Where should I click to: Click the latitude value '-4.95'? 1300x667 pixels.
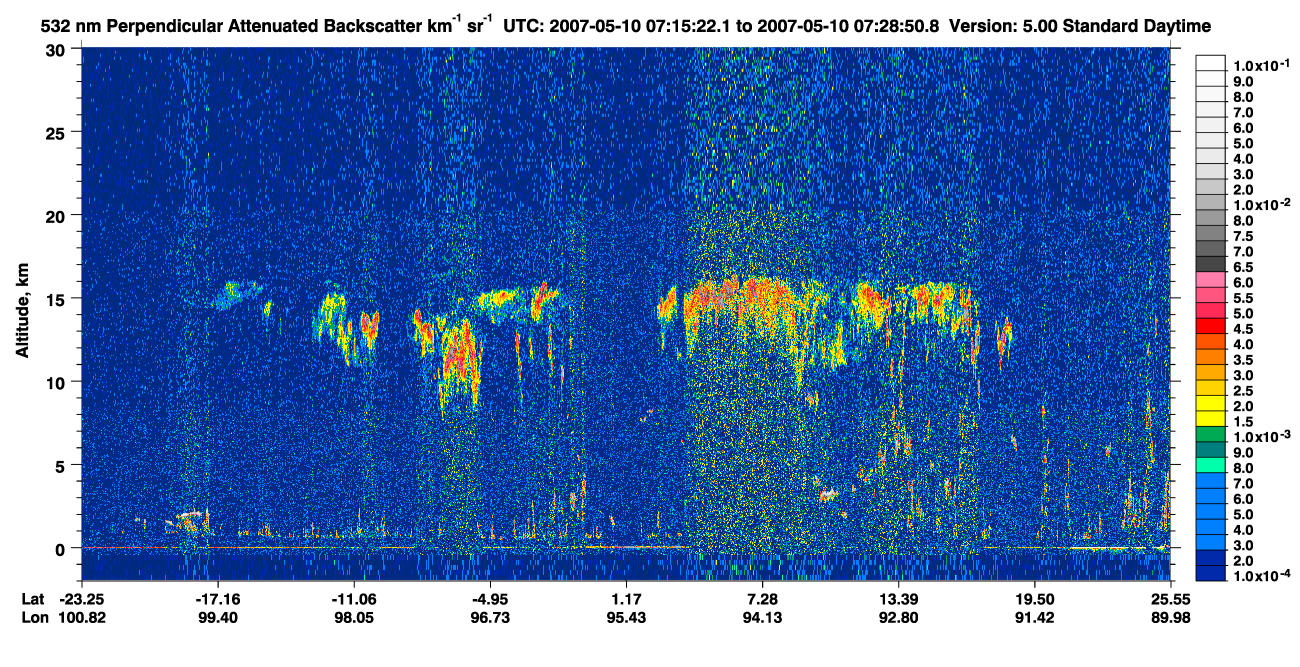tap(490, 599)
